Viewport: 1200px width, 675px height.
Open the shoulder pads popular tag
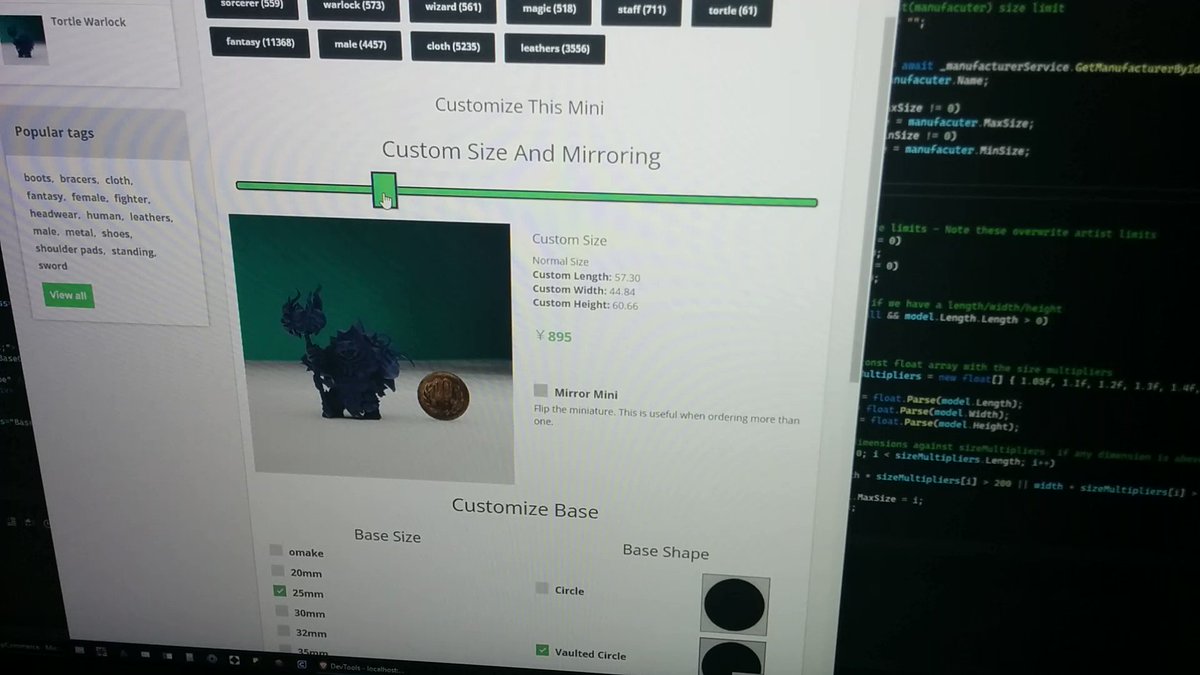click(69, 250)
